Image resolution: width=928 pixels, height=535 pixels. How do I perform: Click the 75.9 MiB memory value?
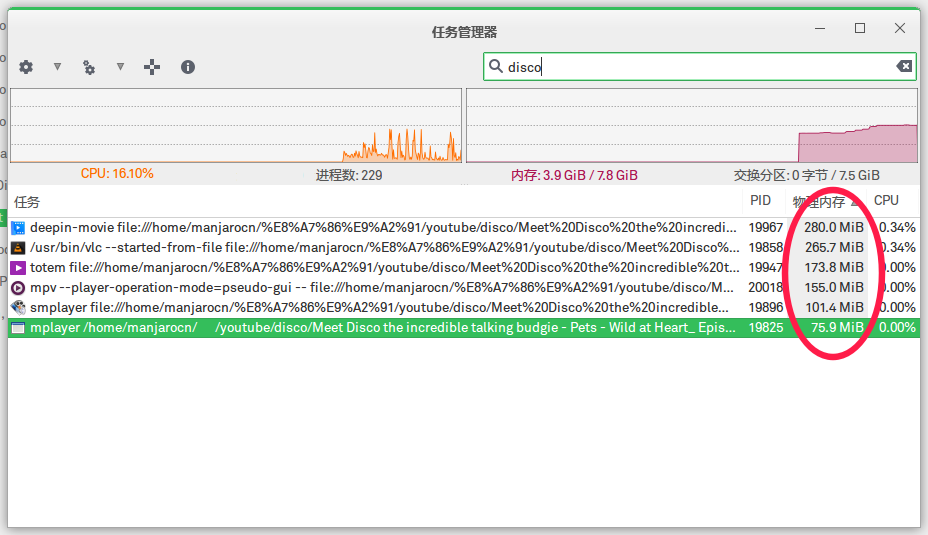(x=837, y=328)
